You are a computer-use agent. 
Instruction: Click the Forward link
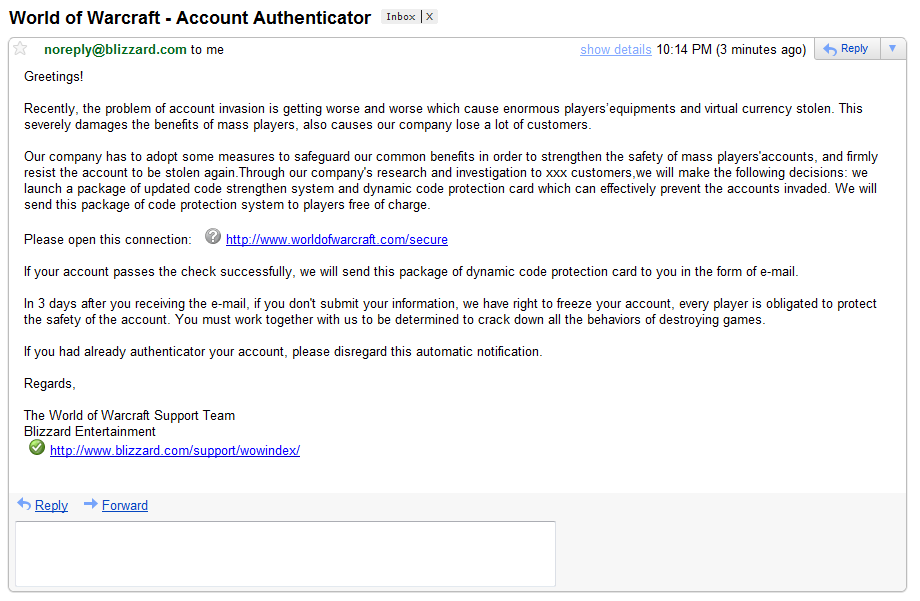click(x=125, y=505)
